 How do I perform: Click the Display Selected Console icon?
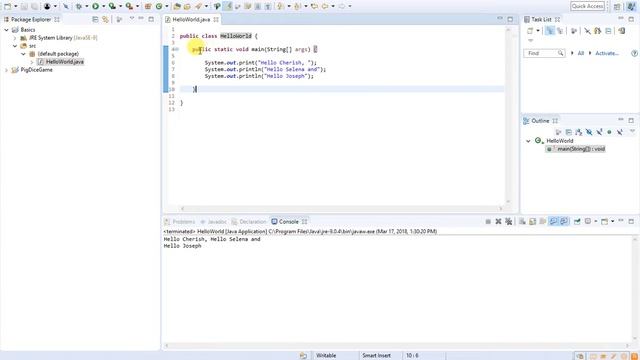coord(588,221)
